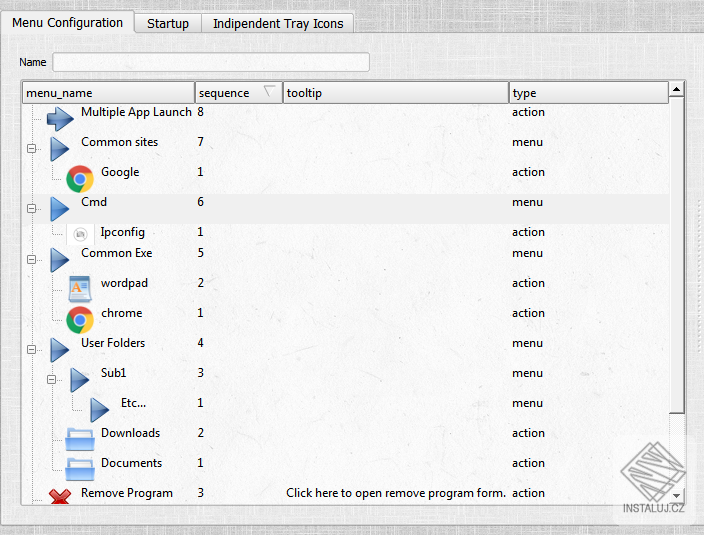Collapse the Common sites menu node
The image size is (704, 535).
pyautogui.click(x=31, y=149)
